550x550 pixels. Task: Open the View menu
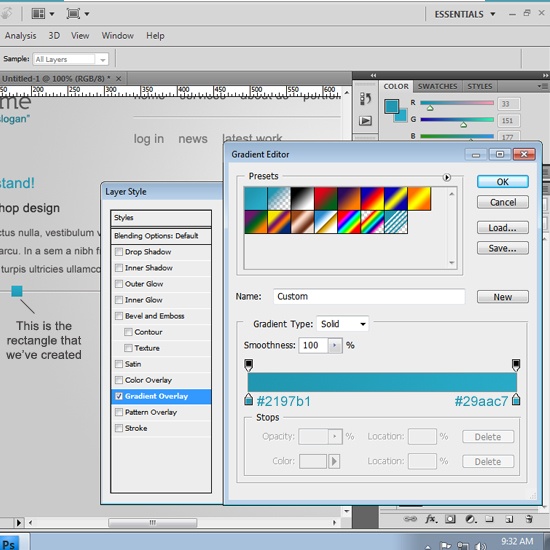80,36
